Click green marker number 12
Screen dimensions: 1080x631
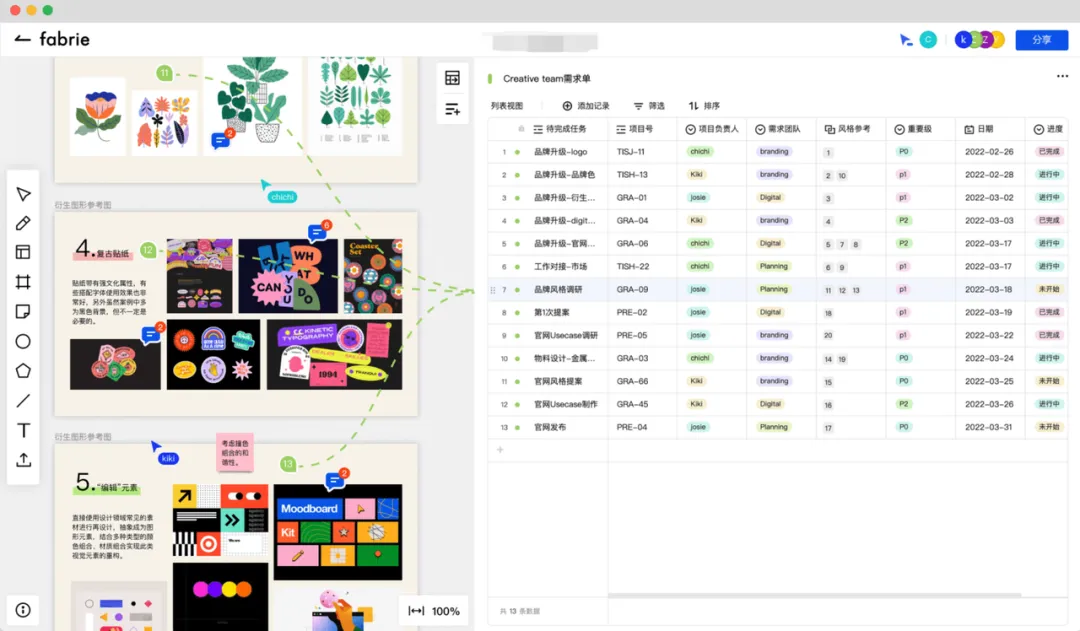(148, 250)
